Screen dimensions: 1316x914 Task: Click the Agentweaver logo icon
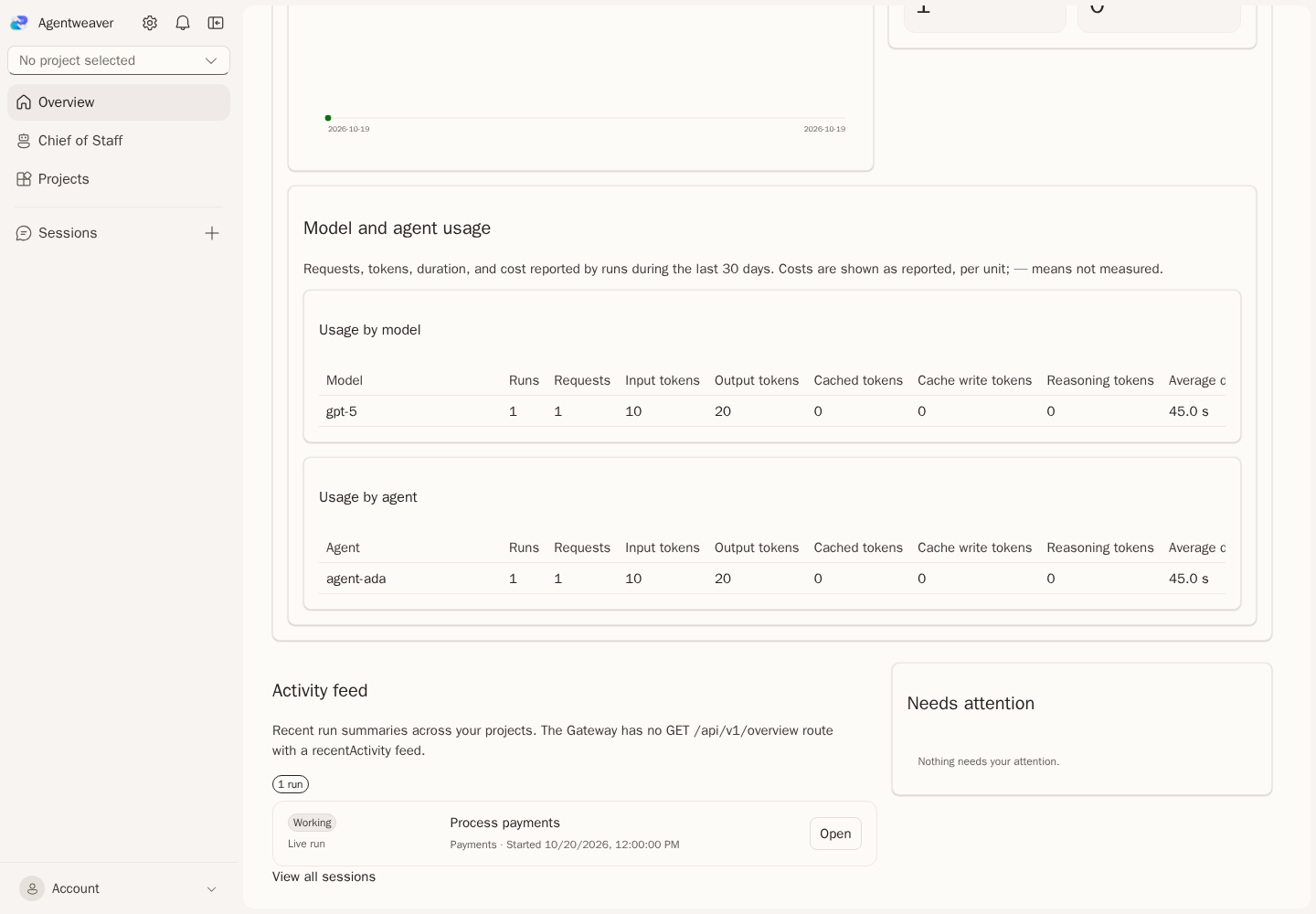19,23
